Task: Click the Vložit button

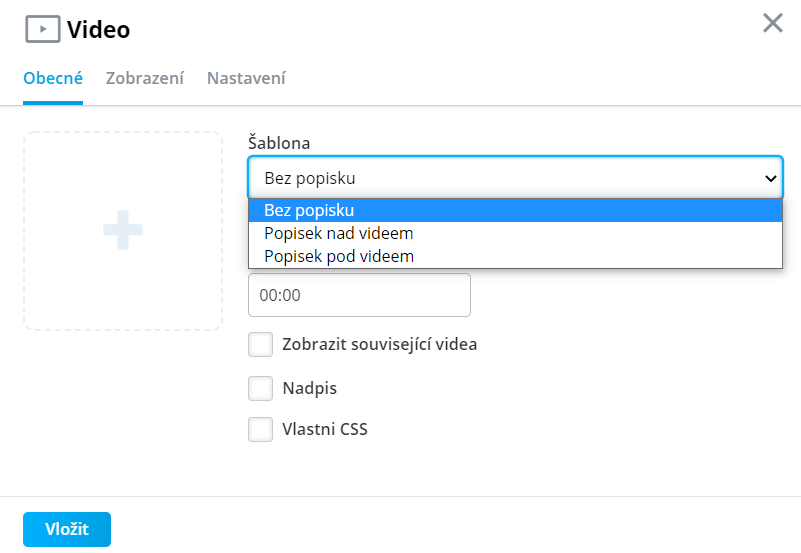Action: point(67,529)
